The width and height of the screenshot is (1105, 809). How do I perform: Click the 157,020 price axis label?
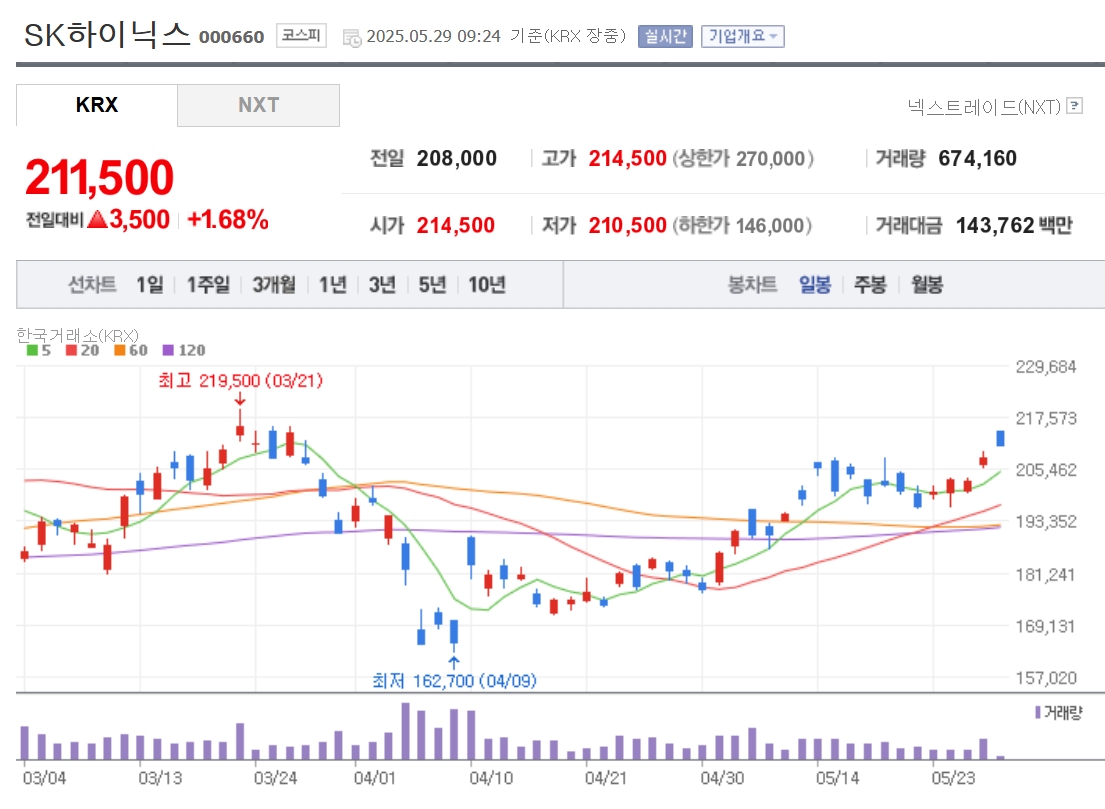1046,678
